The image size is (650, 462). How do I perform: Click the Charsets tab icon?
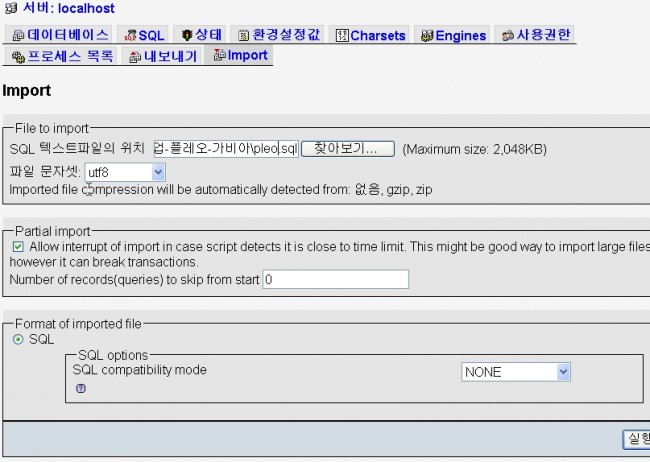pos(342,36)
